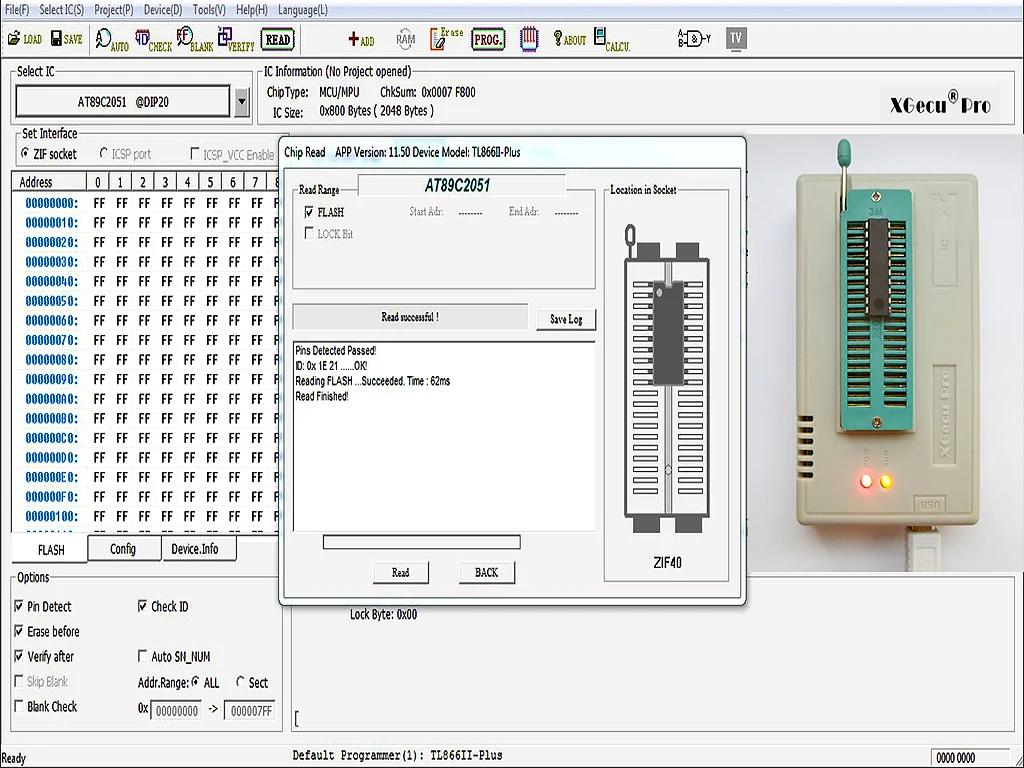The image size is (1024, 768).
Task: Expand the AT89C2051 IC selection dropdown
Action: point(241,101)
